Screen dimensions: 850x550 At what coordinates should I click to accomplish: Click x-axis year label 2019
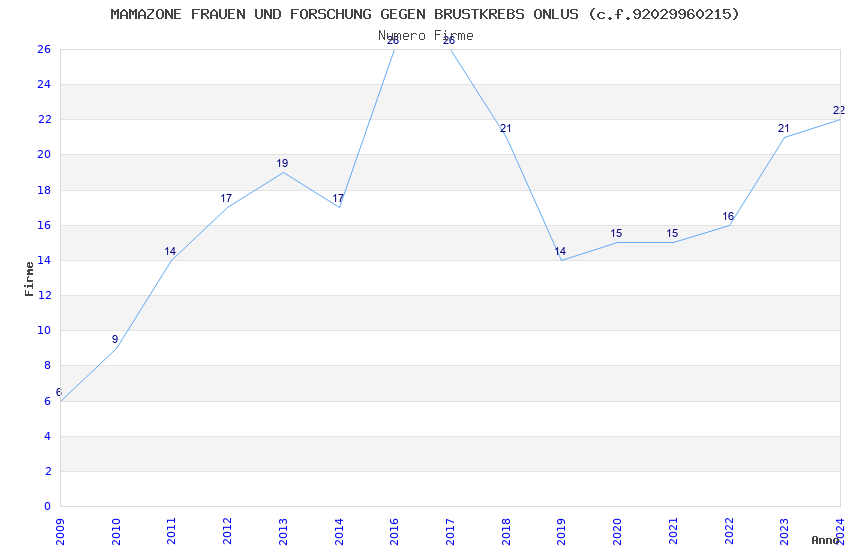(562, 532)
